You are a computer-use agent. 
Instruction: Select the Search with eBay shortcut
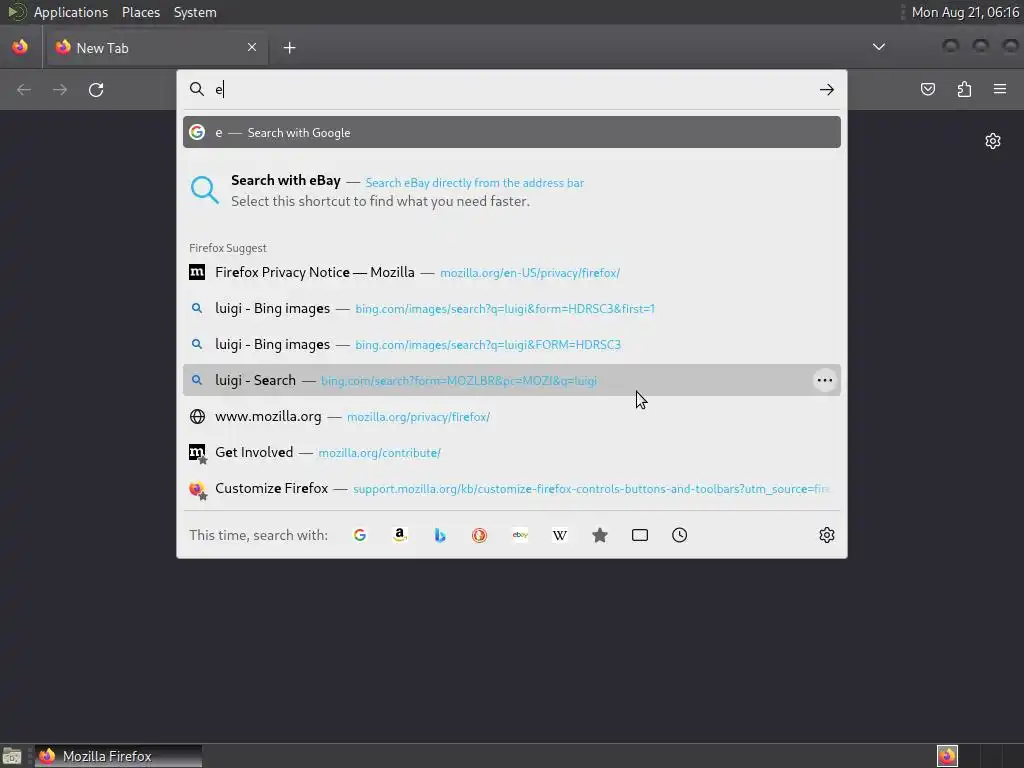(x=511, y=190)
